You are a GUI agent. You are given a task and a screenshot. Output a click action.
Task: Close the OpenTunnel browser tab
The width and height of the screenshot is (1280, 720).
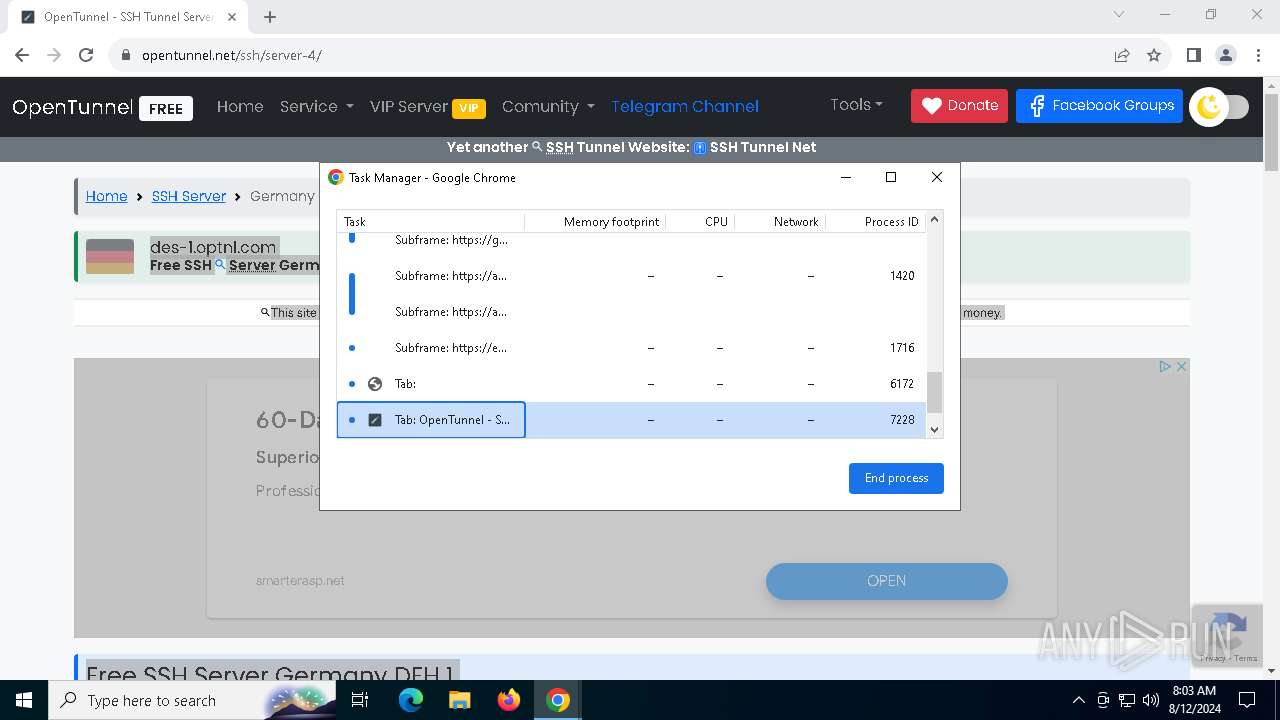click(x=232, y=17)
